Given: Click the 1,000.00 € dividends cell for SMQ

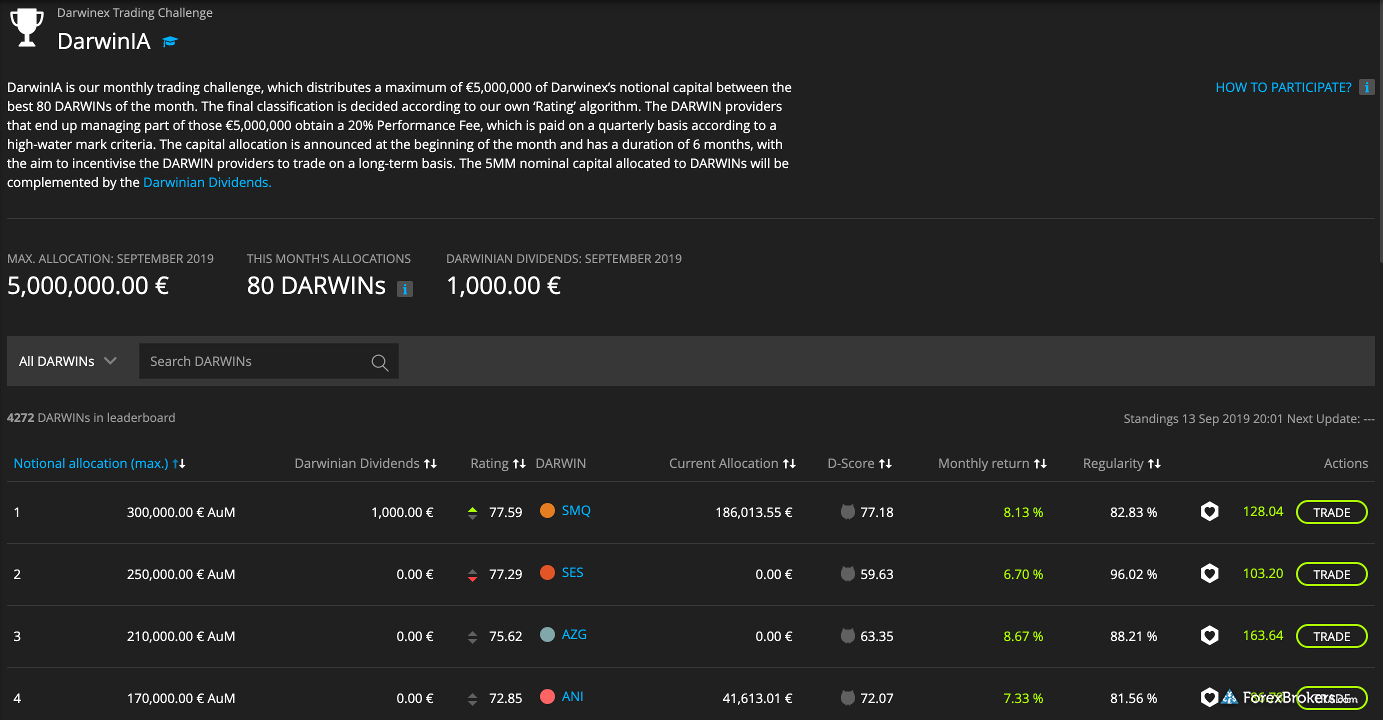Looking at the screenshot, I should click(402, 513).
